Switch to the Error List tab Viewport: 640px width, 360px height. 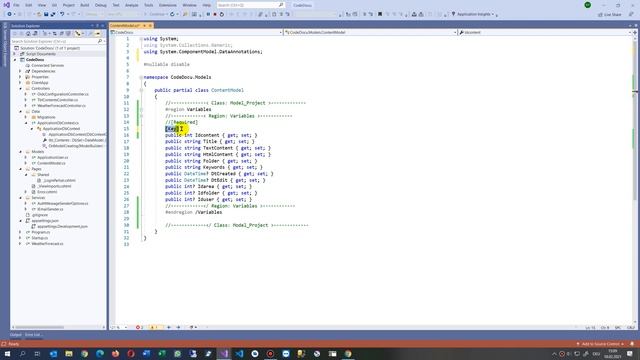click(x=33, y=335)
